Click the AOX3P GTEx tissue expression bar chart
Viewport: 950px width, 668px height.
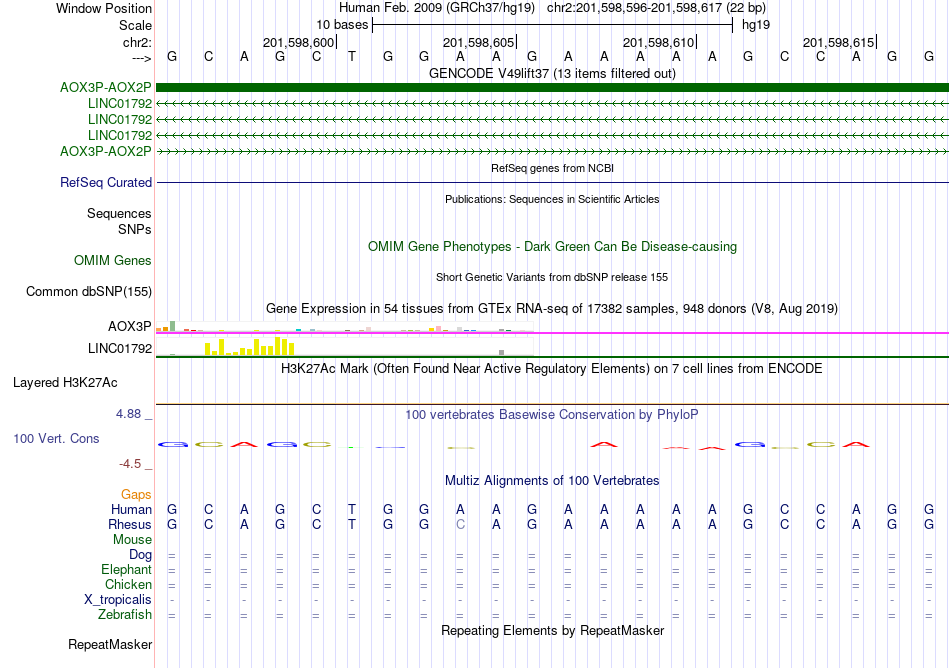tap(344, 327)
